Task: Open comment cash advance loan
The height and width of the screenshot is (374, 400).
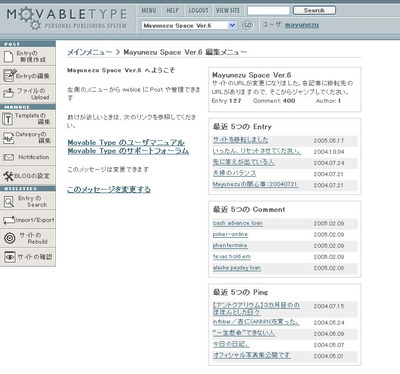Action: point(238,223)
